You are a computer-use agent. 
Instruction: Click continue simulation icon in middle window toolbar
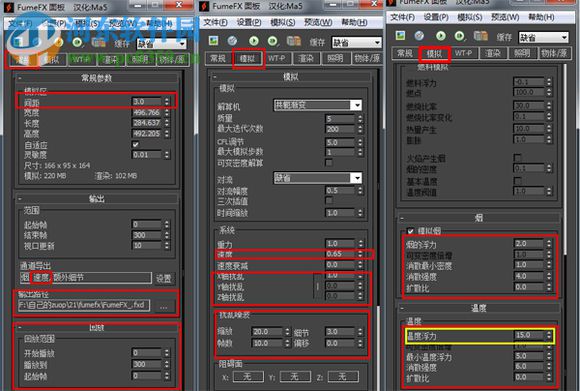tap(273, 41)
